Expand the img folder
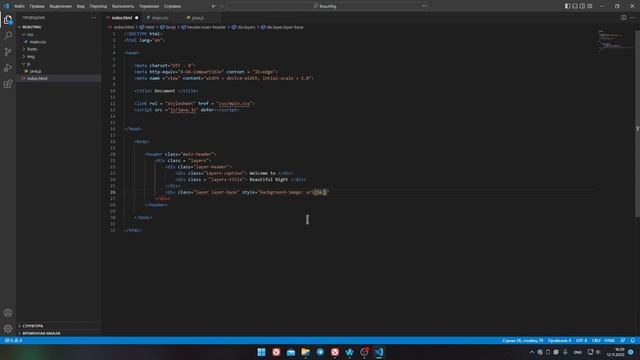This screenshot has width=640, height=360. click(x=30, y=56)
